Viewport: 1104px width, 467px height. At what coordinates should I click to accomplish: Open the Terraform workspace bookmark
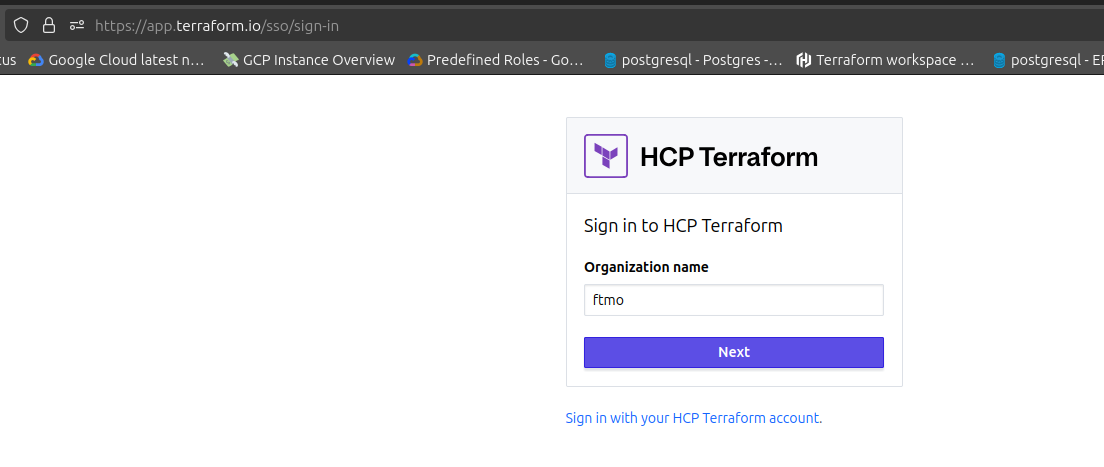(x=885, y=60)
